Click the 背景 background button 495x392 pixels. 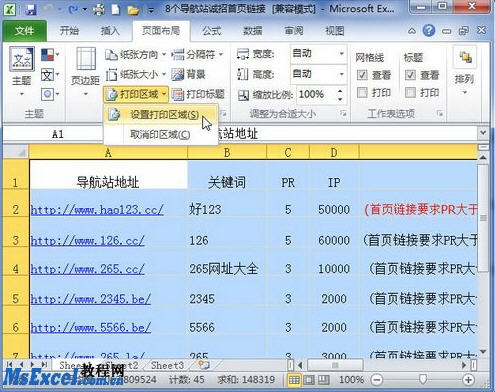point(188,74)
